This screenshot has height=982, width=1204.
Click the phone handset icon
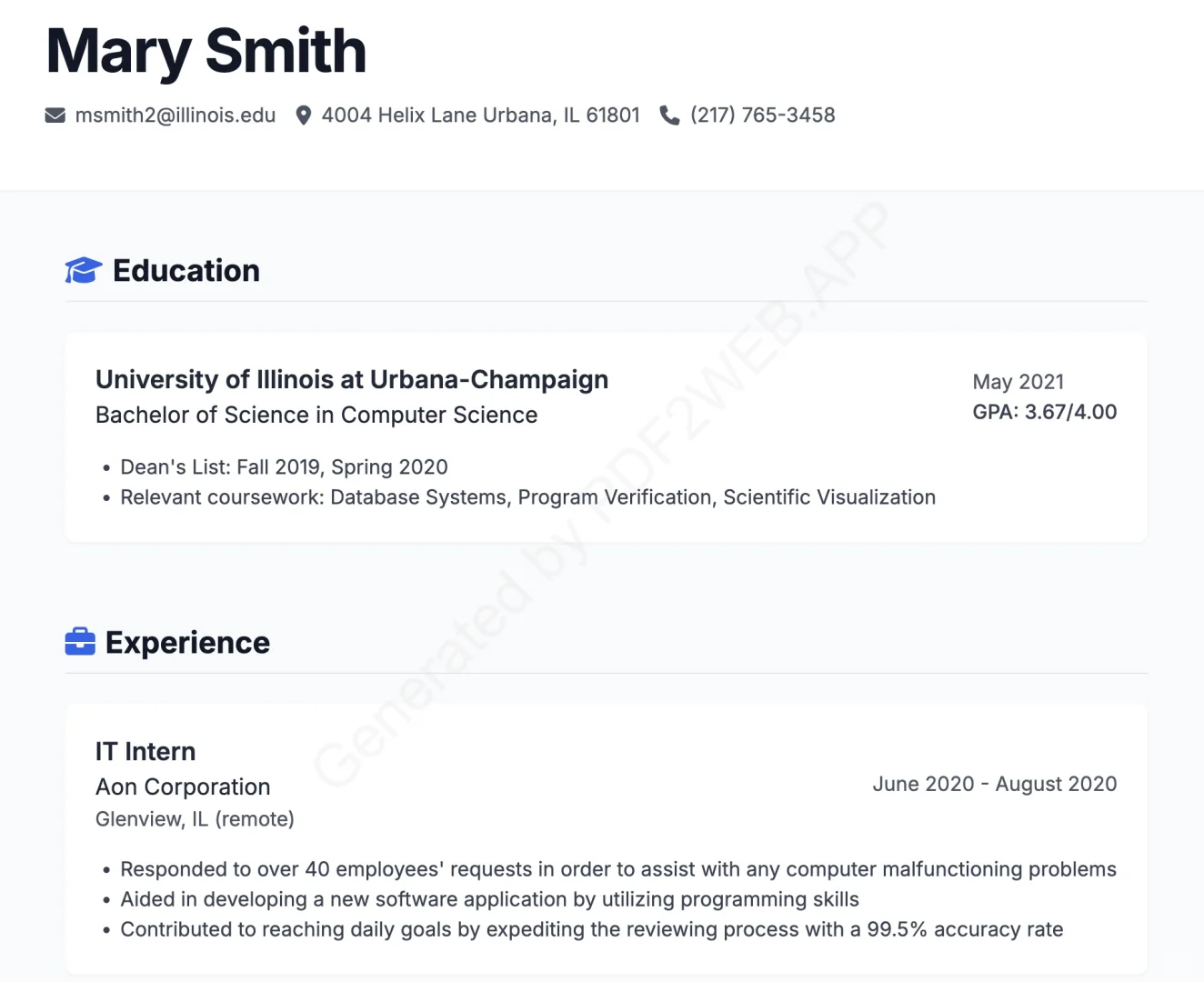pyautogui.click(x=669, y=115)
